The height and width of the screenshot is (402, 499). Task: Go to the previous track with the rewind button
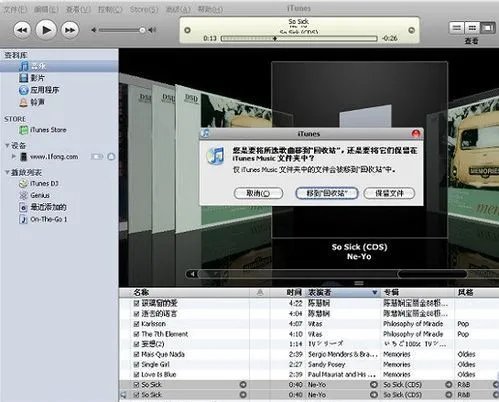pos(22,30)
